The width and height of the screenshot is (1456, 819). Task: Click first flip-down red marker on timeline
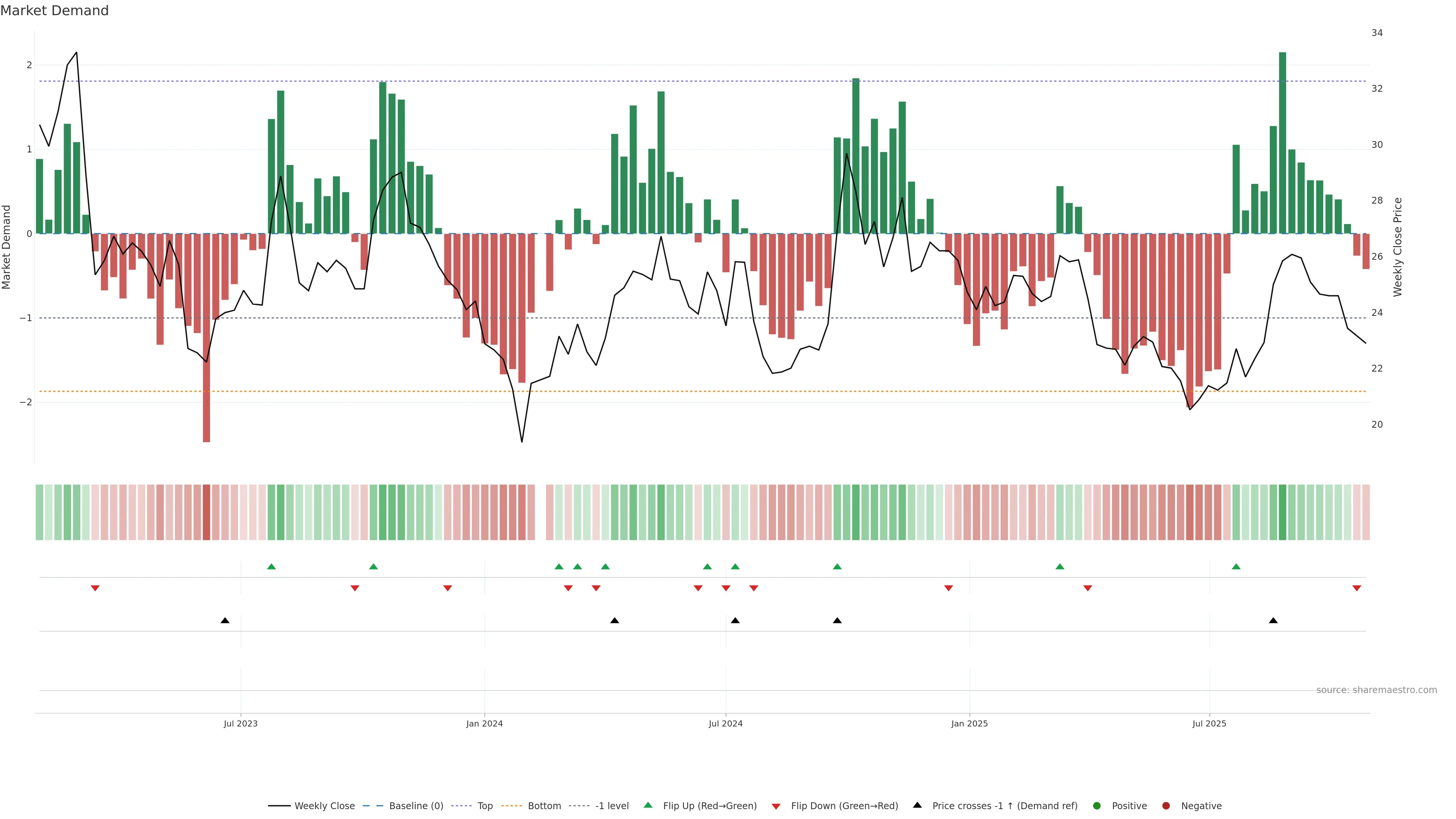(95, 588)
